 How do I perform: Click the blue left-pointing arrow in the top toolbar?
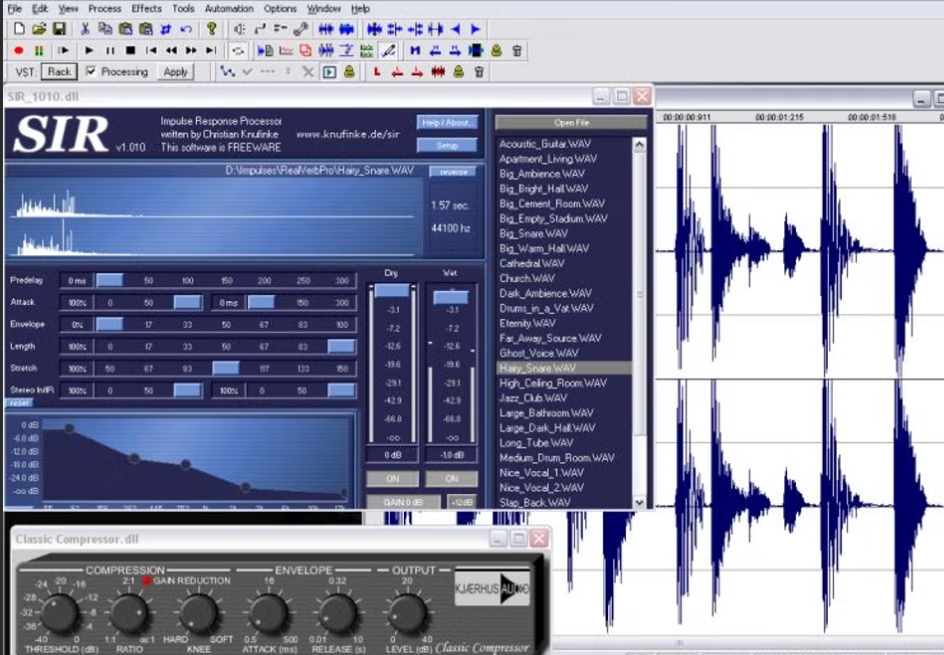pos(456,29)
